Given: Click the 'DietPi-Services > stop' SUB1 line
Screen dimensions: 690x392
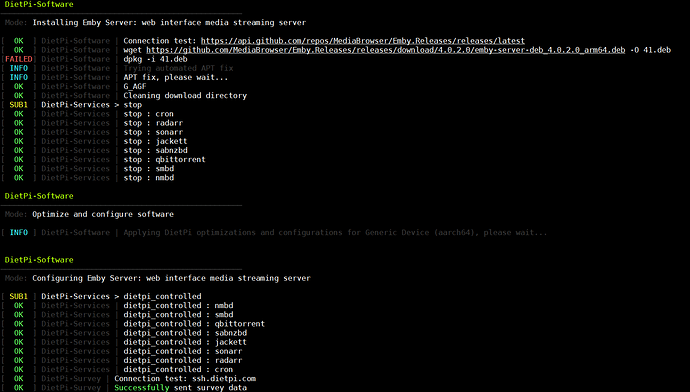Looking at the screenshot, I should (x=92, y=105).
